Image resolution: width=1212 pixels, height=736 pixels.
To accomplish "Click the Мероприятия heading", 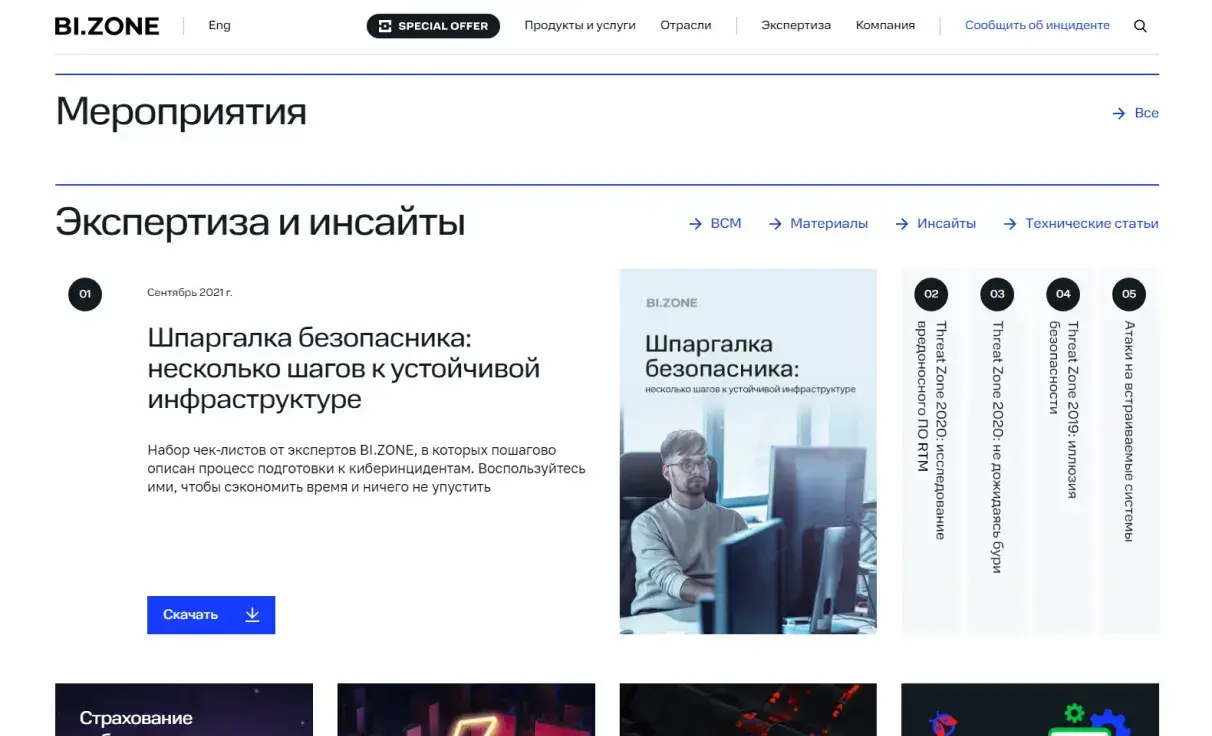I will (x=181, y=112).
